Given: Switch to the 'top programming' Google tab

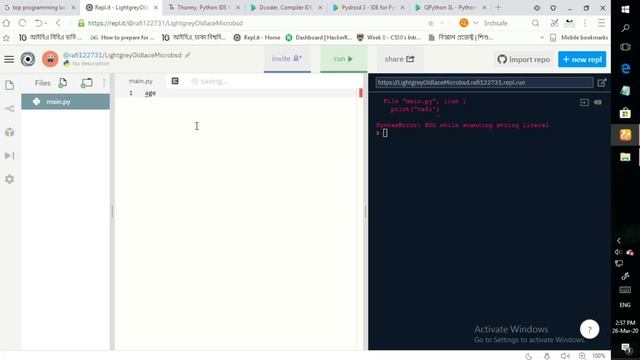Looking at the screenshot, I should [39, 7].
